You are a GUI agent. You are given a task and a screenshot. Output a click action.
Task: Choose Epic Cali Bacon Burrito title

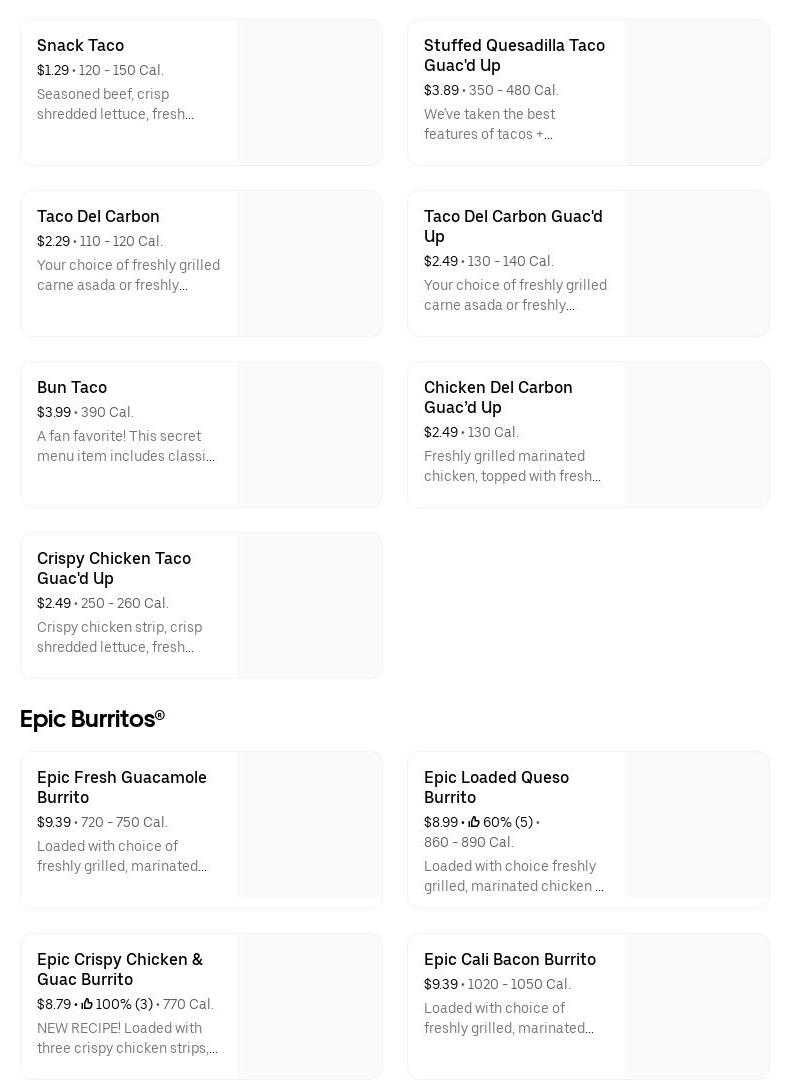[x=510, y=959]
